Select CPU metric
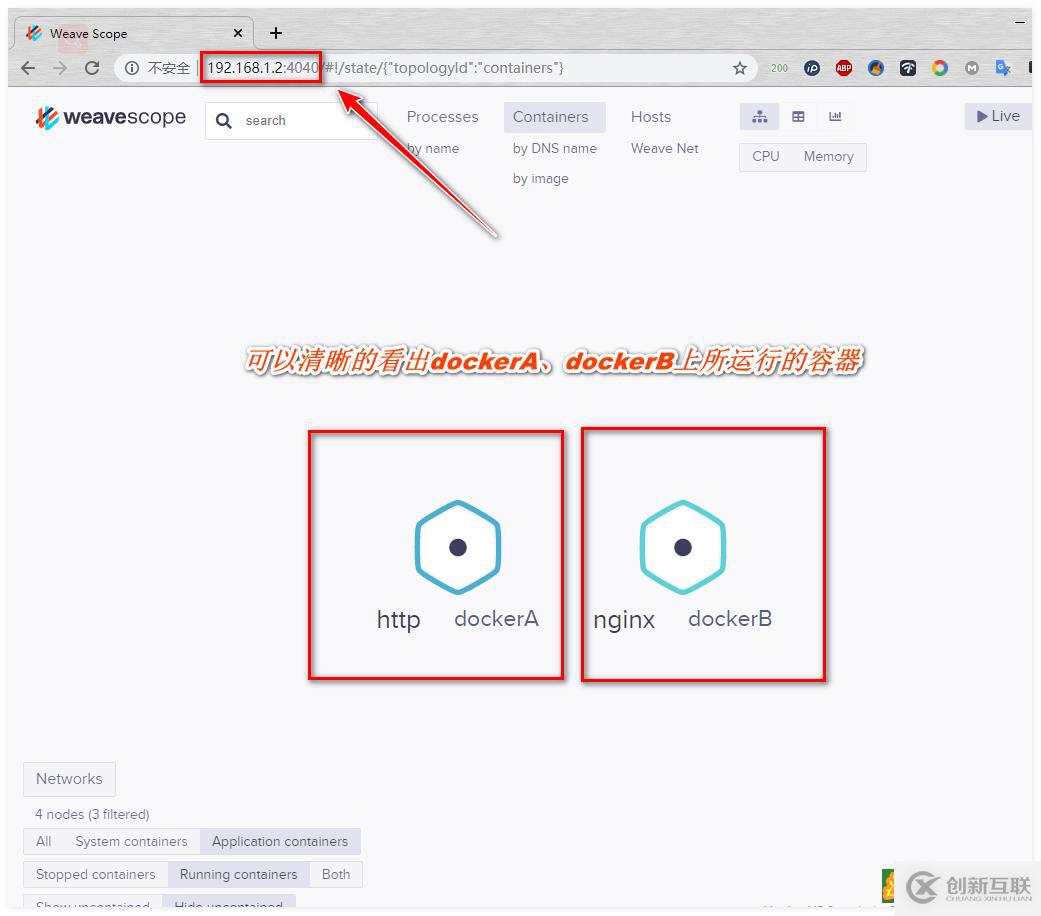1041x916 pixels. pos(765,157)
